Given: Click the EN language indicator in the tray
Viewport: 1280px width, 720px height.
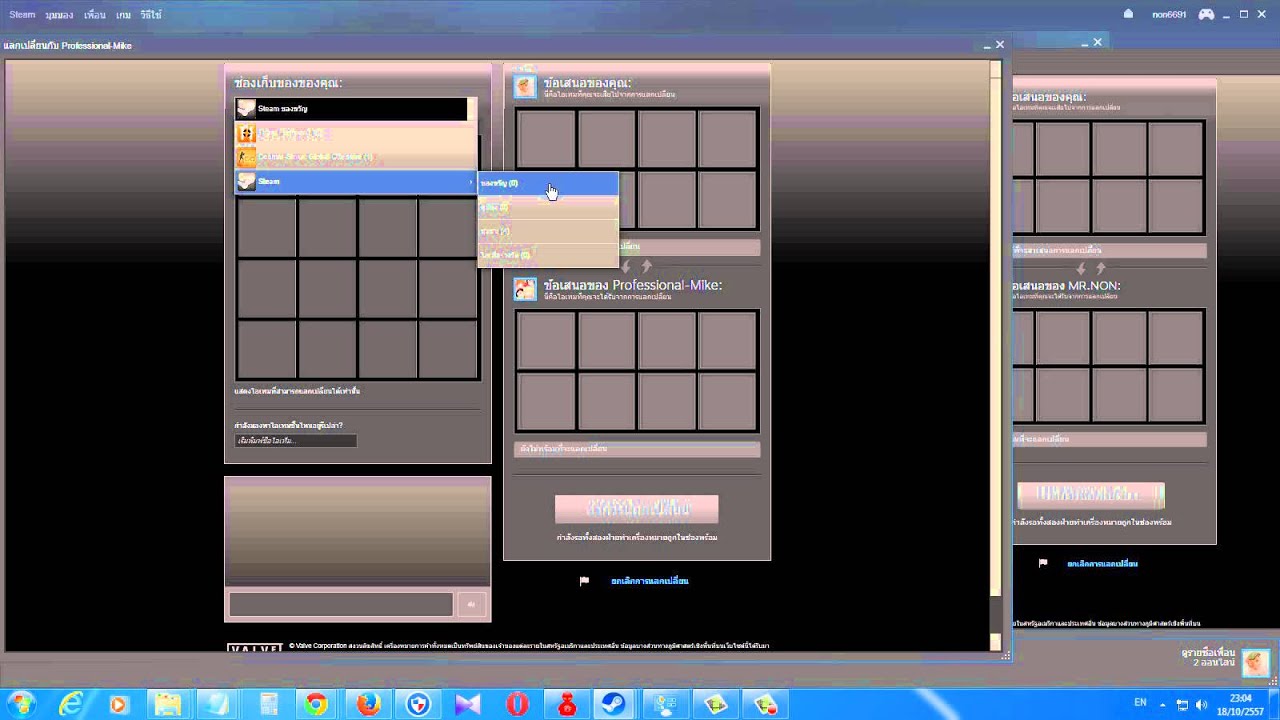Looking at the screenshot, I should pos(1140,703).
